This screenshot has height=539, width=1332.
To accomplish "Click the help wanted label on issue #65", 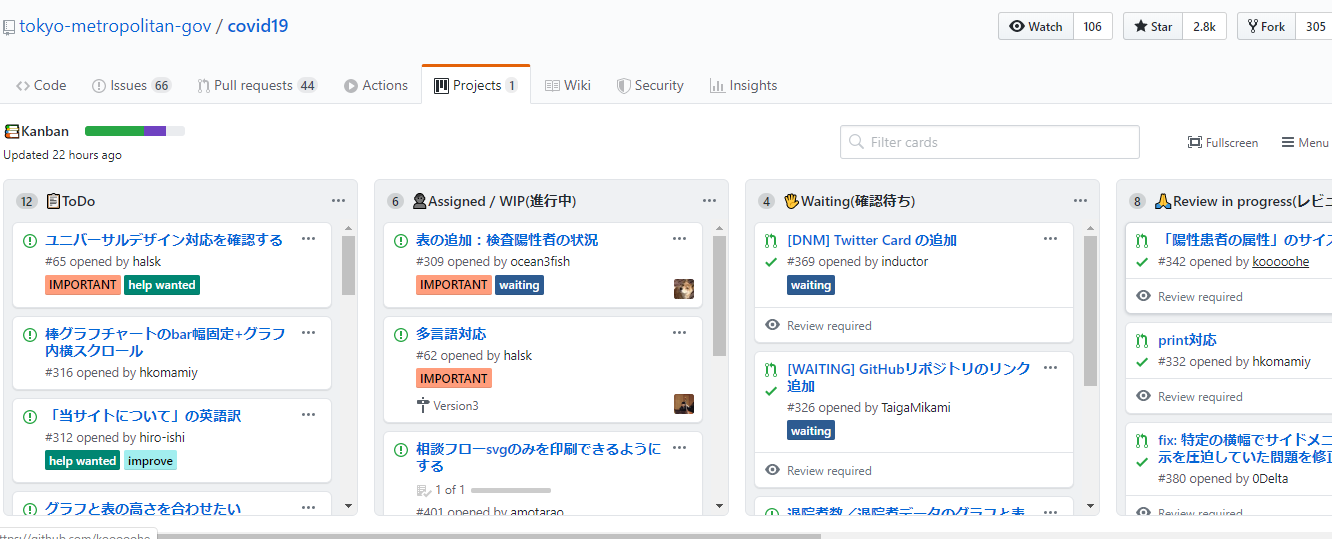I will (x=162, y=285).
